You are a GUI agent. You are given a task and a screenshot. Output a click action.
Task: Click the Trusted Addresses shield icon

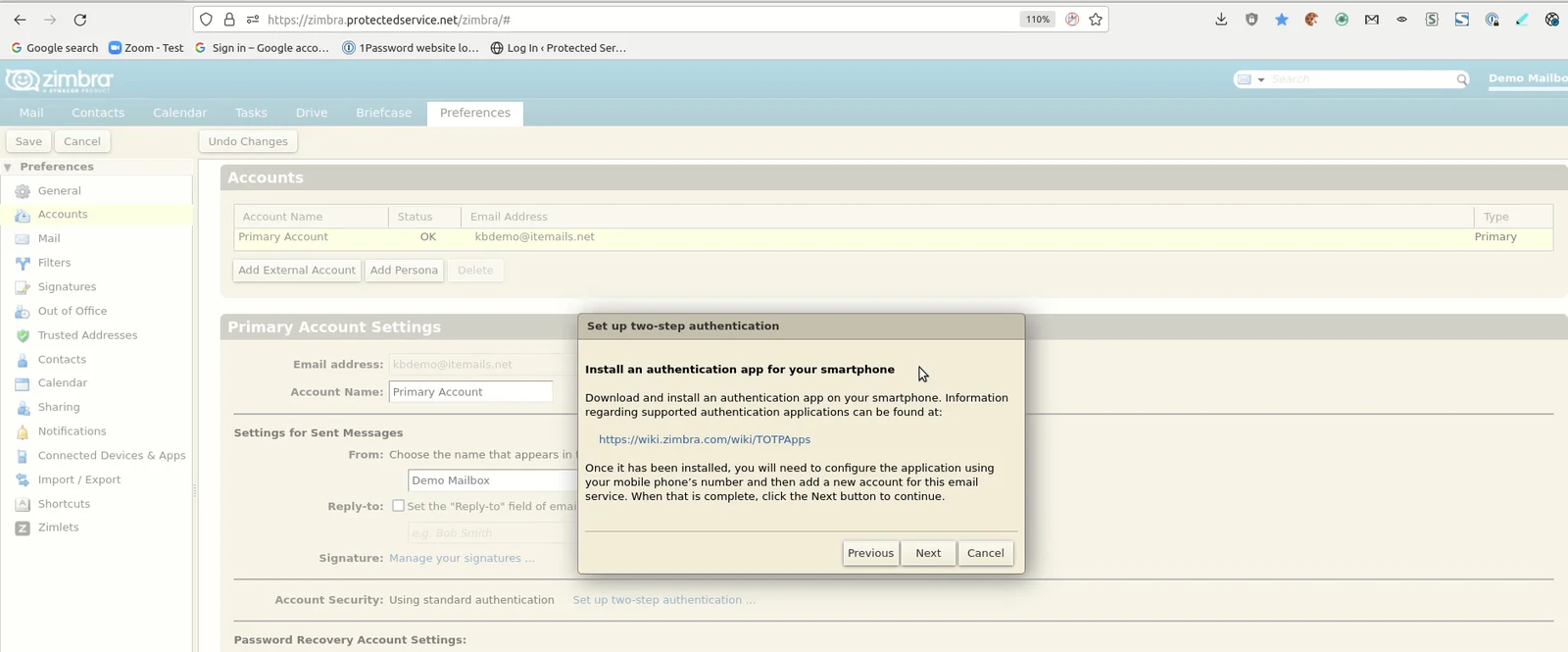pos(23,335)
